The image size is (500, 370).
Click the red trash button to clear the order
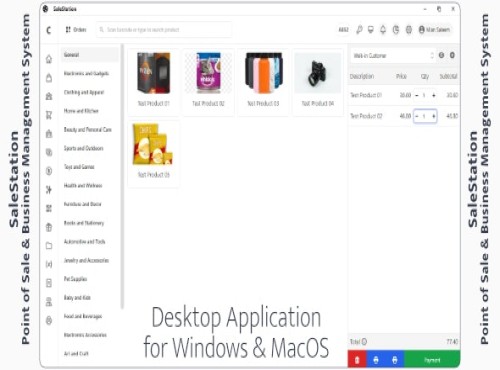(357, 359)
